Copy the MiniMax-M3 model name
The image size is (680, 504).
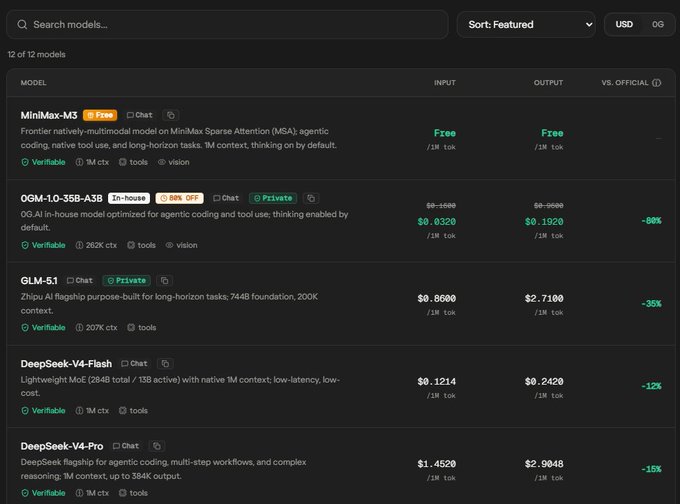pos(171,115)
